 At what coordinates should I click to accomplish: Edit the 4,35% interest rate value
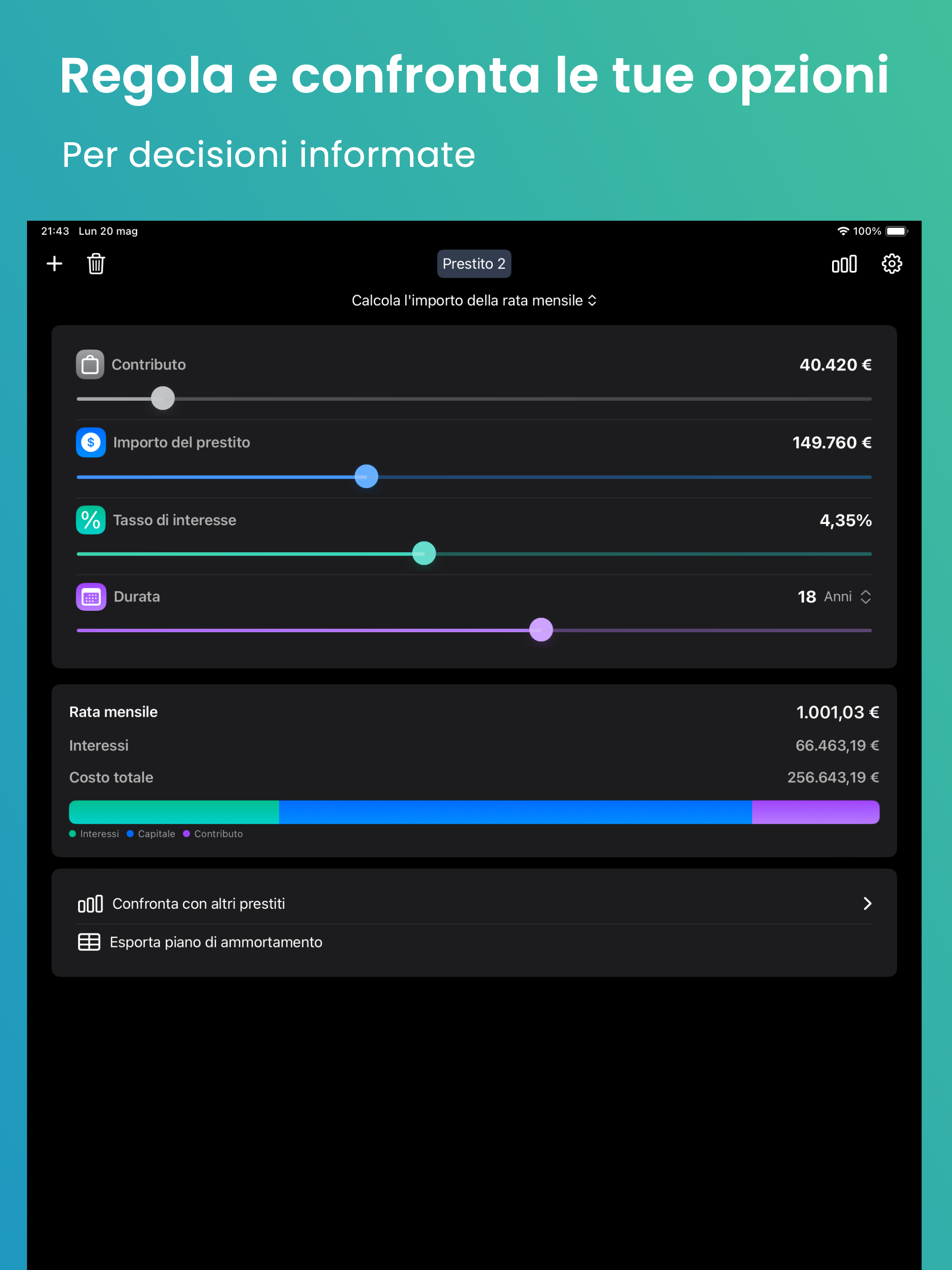846,520
